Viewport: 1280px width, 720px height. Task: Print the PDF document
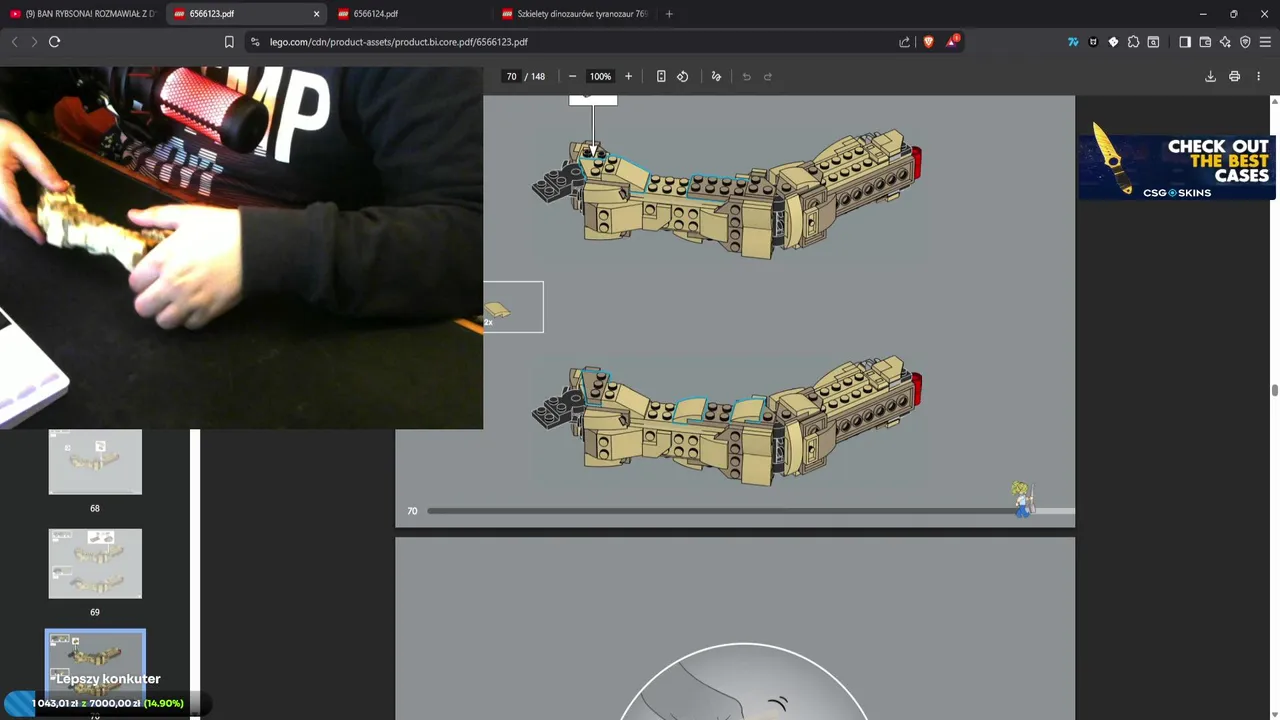coord(1234,76)
